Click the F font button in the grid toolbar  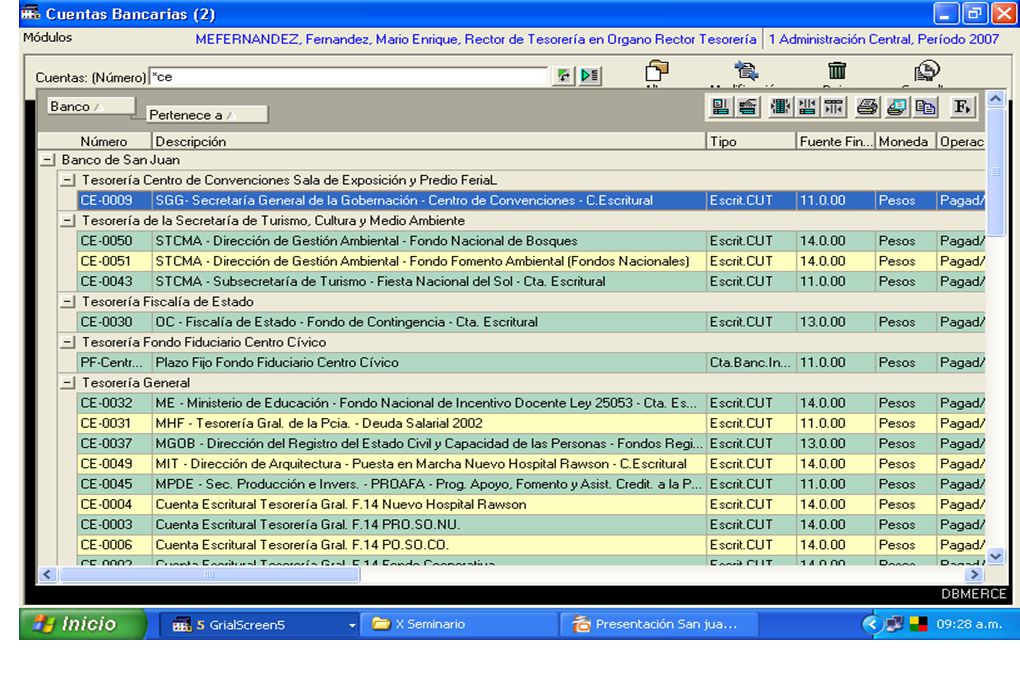(x=962, y=107)
